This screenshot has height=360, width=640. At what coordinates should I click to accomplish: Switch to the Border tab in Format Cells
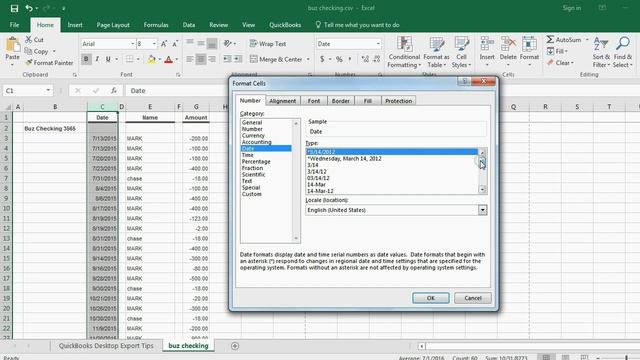click(x=340, y=101)
